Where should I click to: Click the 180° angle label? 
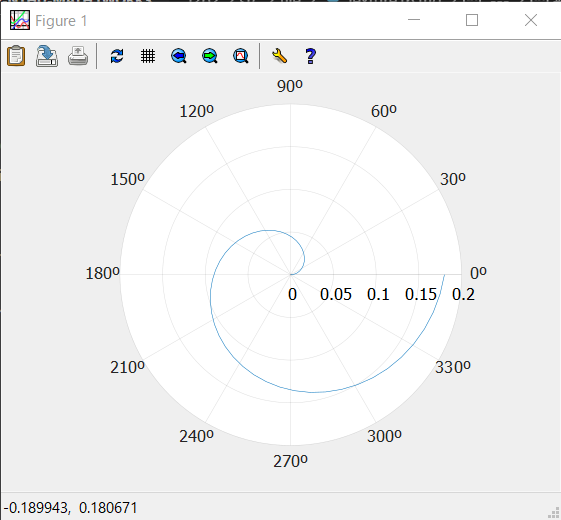[102, 273]
